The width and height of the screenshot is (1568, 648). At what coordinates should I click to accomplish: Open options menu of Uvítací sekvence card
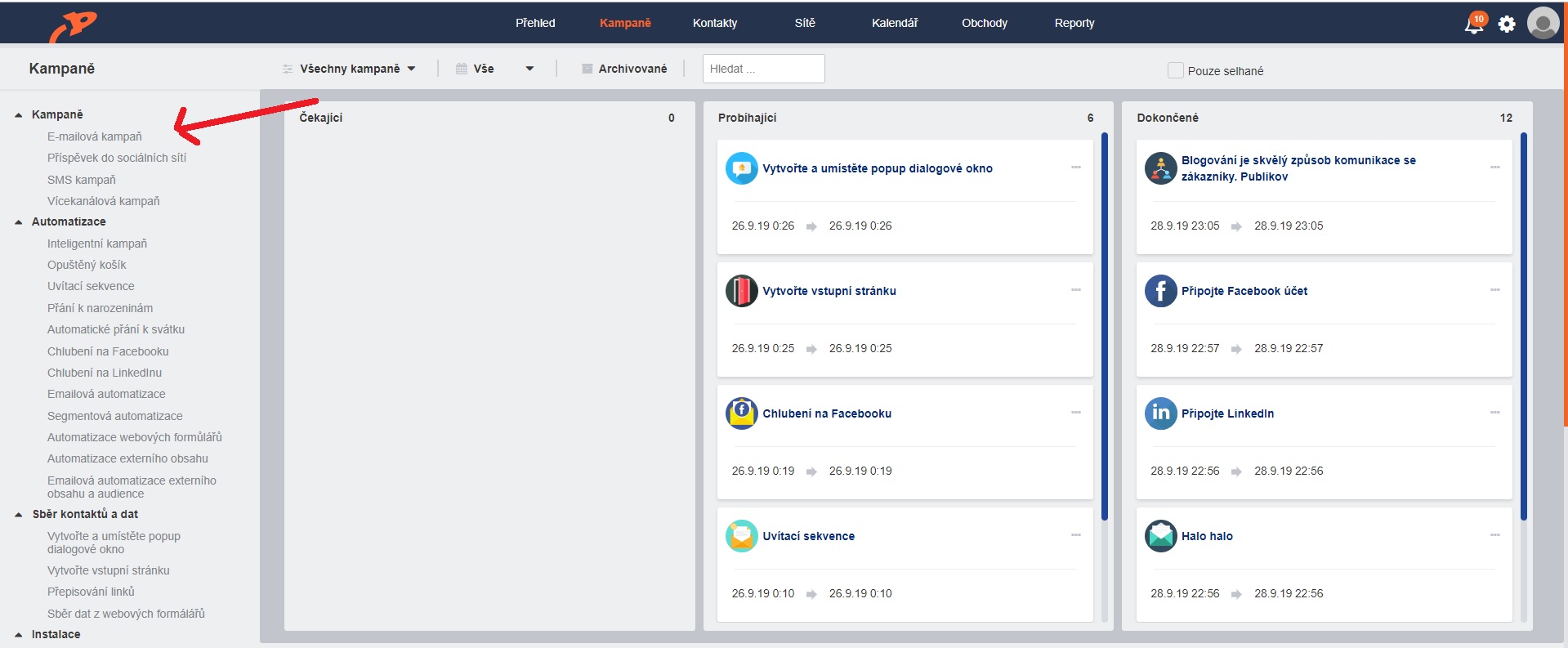tap(1076, 535)
